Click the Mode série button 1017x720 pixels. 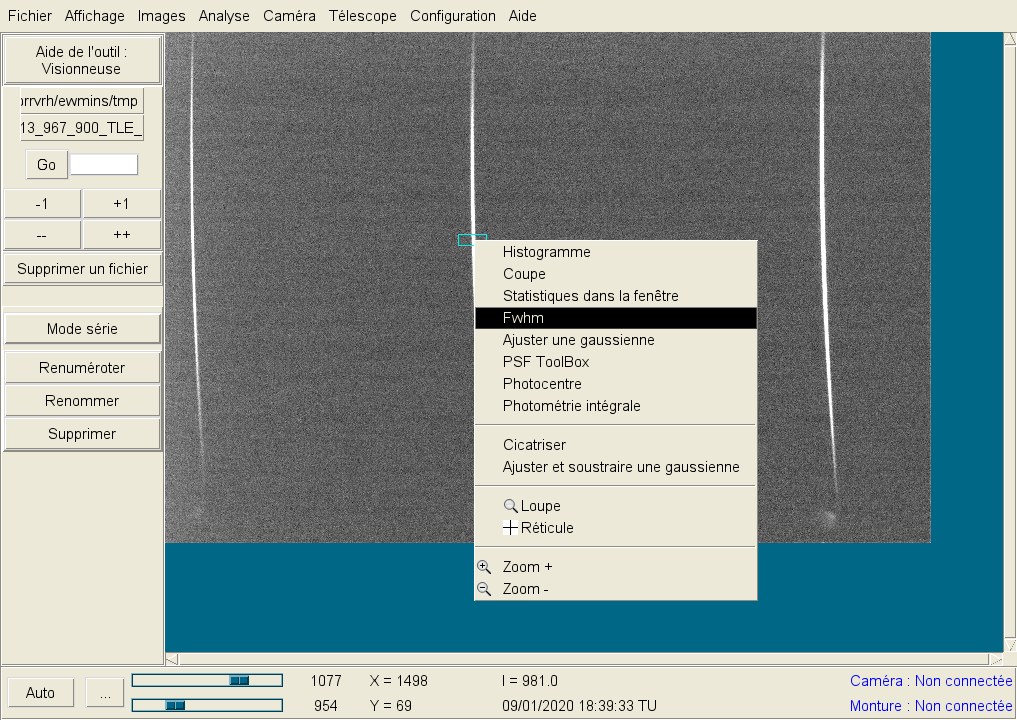(x=82, y=329)
